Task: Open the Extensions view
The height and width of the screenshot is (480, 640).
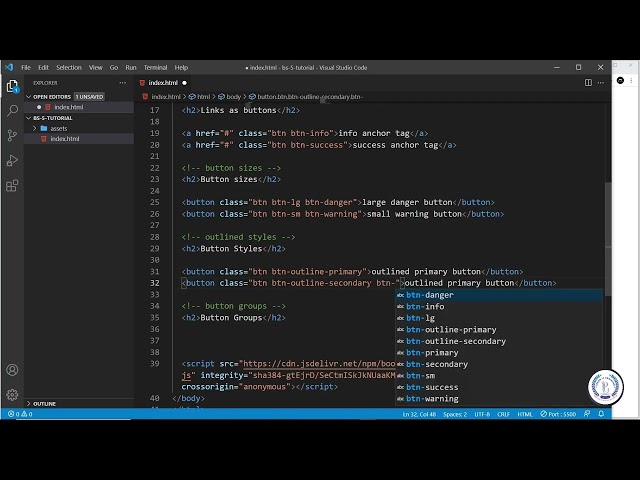Action: pyautogui.click(x=12, y=186)
